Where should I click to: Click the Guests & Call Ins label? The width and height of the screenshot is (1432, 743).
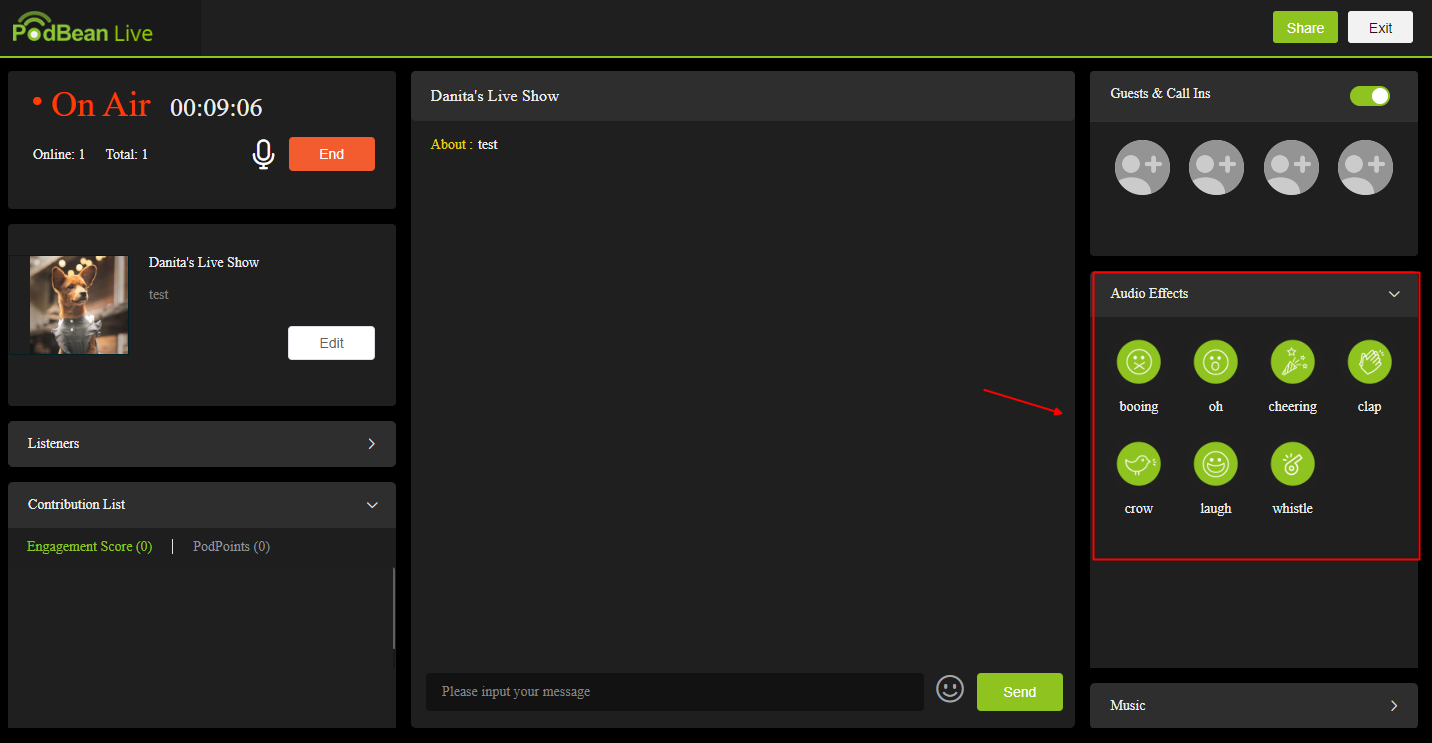[x=1160, y=93]
